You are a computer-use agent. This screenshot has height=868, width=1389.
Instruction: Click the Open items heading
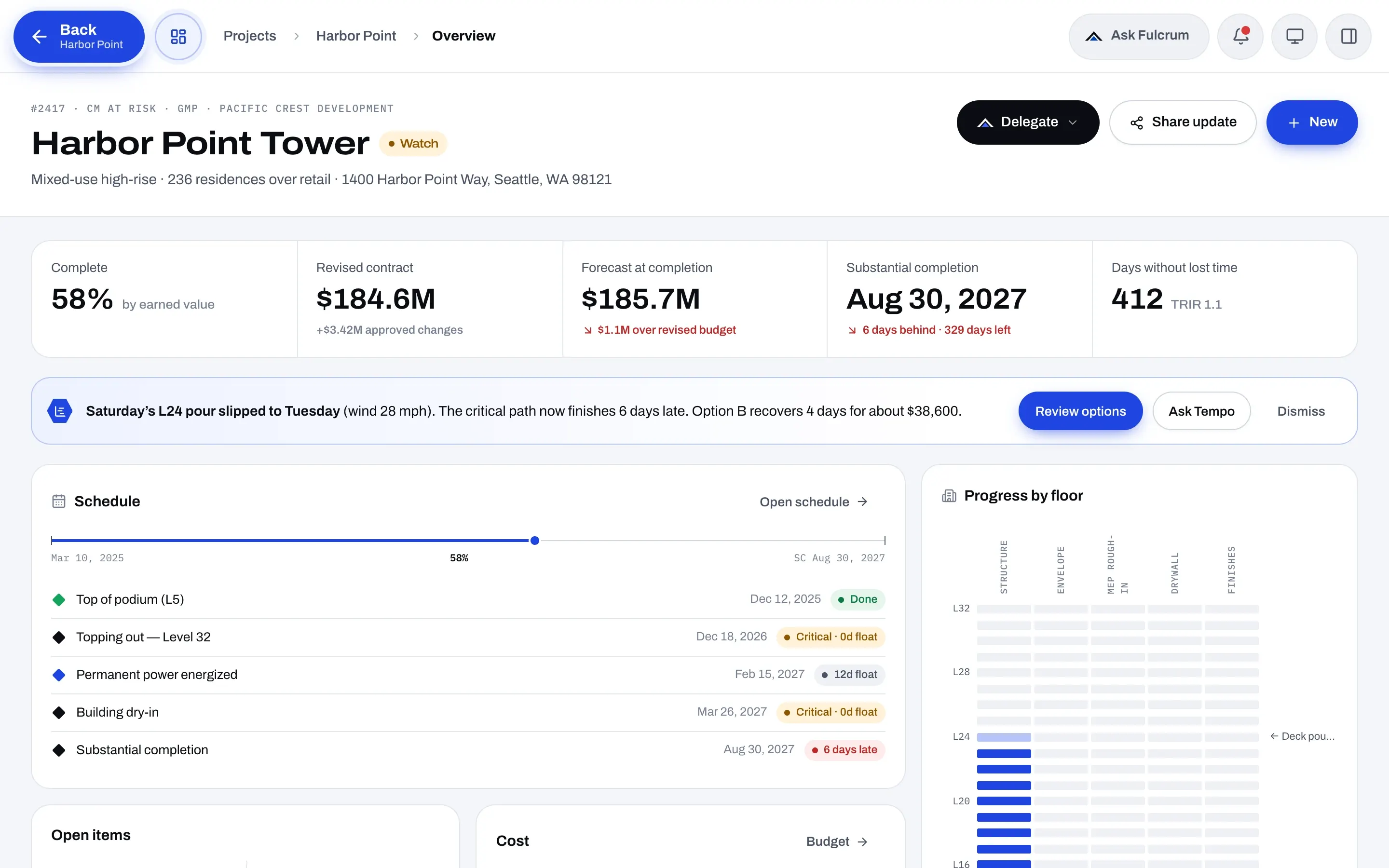point(91,835)
